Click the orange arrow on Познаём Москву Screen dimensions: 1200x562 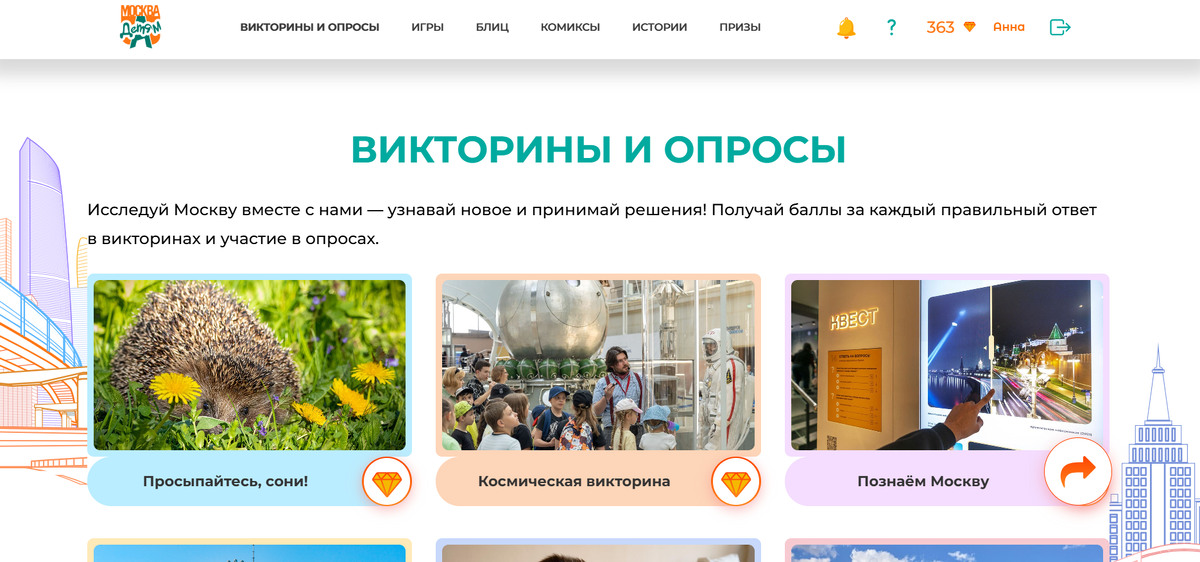tap(1078, 471)
